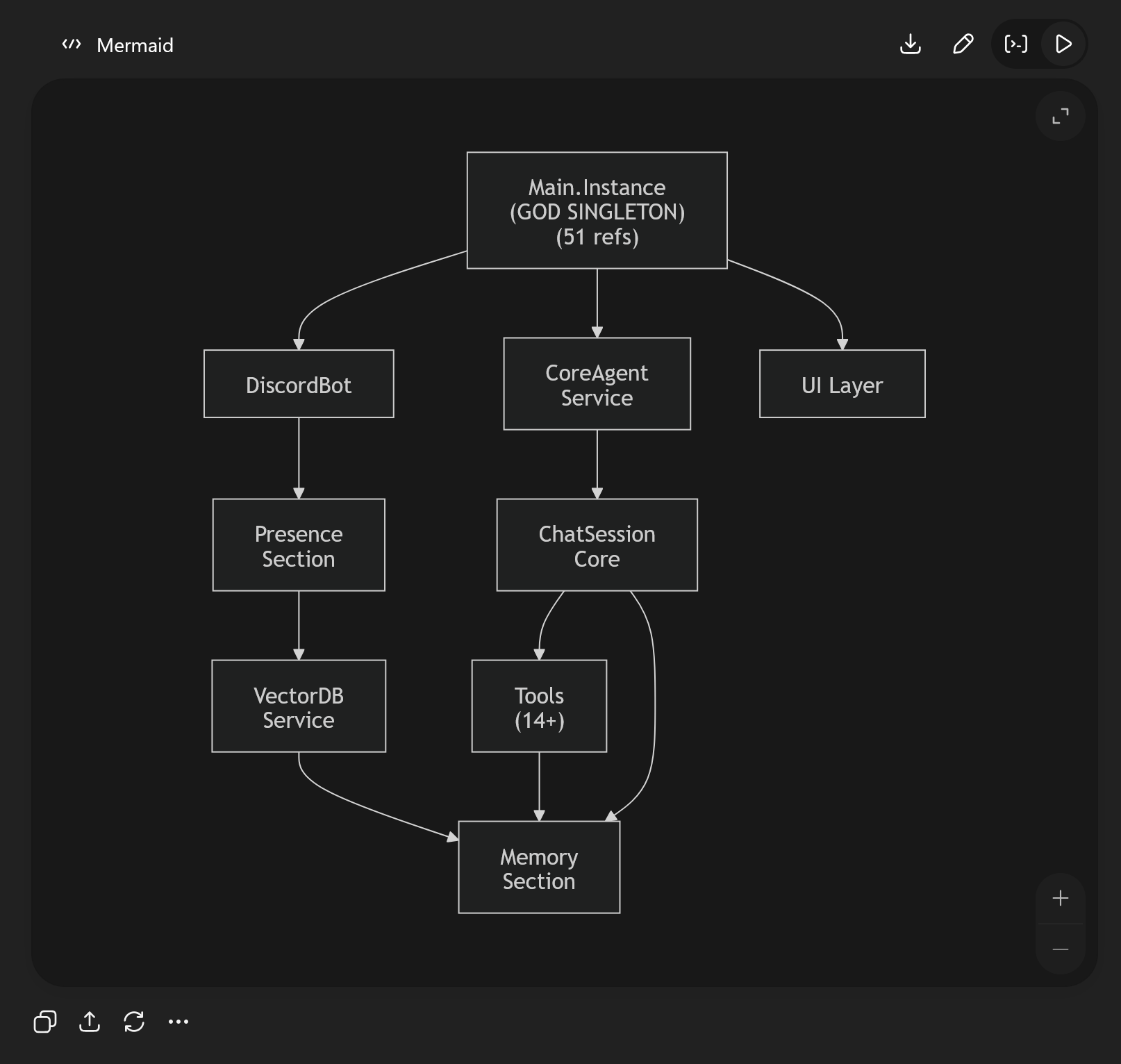This screenshot has height=1064, width=1121.
Task: Select the Tools (14+) node
Action: coord(540,706)
